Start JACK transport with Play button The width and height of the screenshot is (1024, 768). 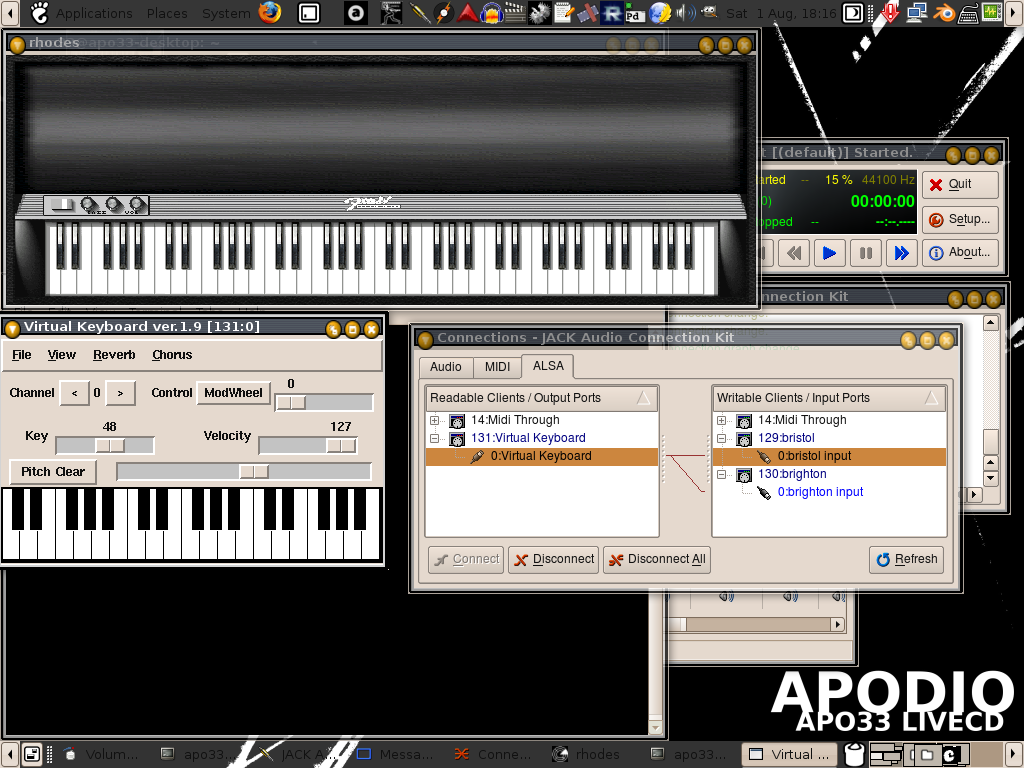click(x=829, y=253)
